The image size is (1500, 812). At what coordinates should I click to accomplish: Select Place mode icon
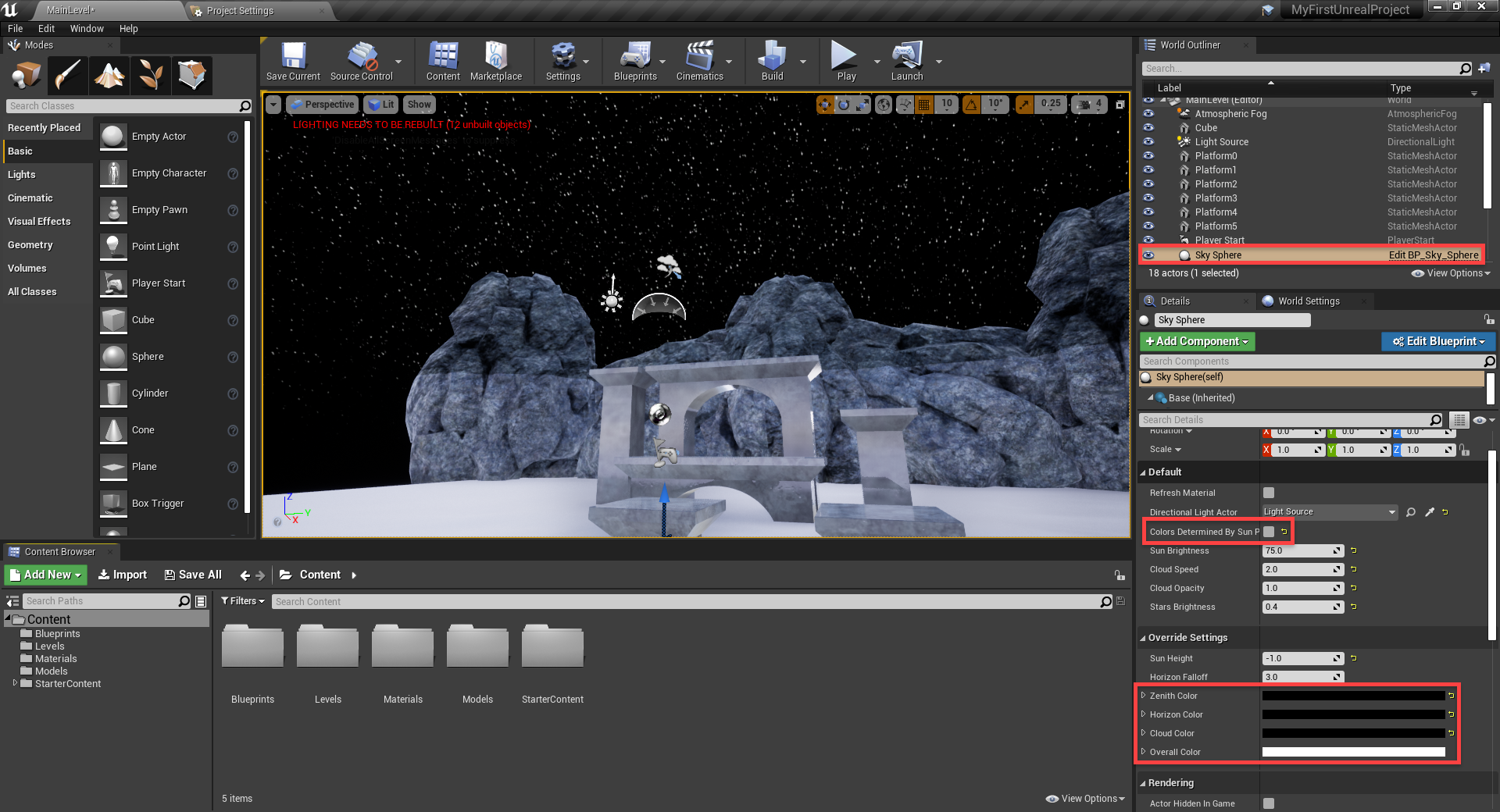click(26, 75)
